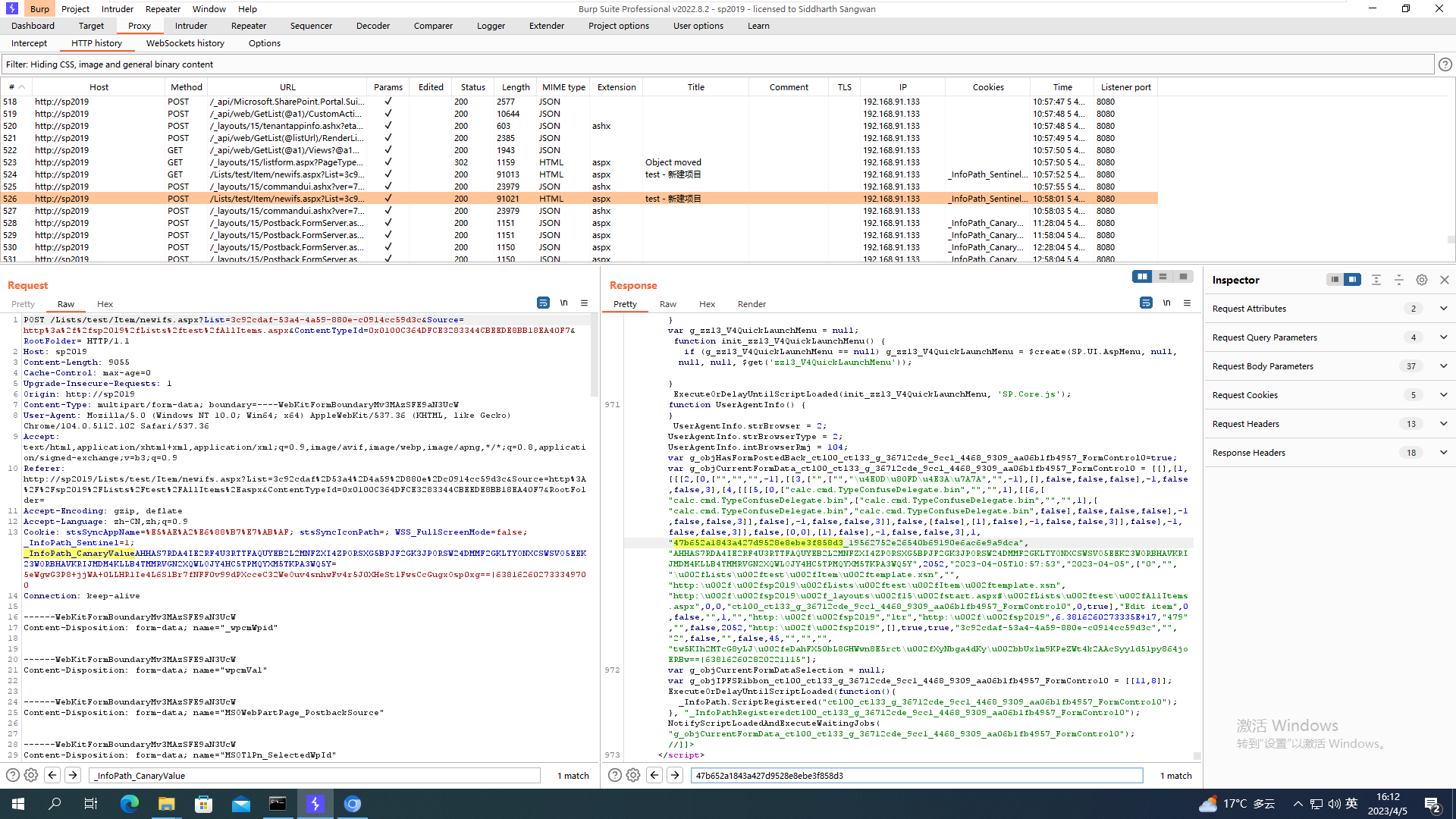This screenshot has height=819, width=1456.
Task: Toggle line wrap in Request editor
Action: tap(543, 303)
